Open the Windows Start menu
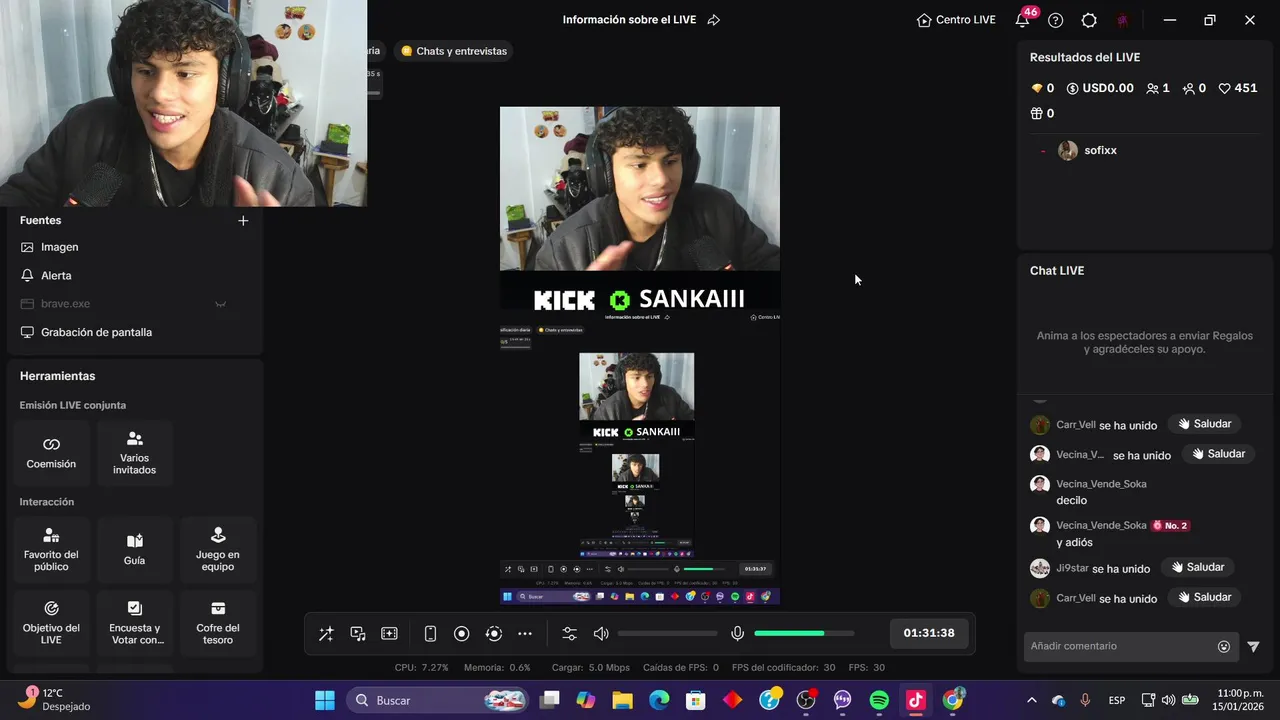This screenshot has height=720, width=1280. pyautogui.click(x=325, y=700)
